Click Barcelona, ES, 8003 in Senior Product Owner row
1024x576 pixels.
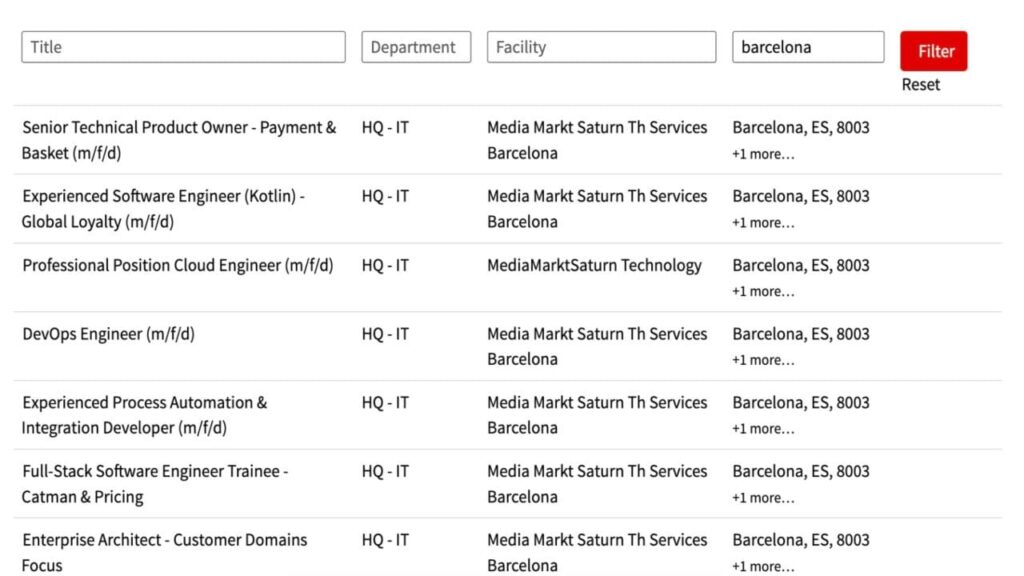[801, 127]
